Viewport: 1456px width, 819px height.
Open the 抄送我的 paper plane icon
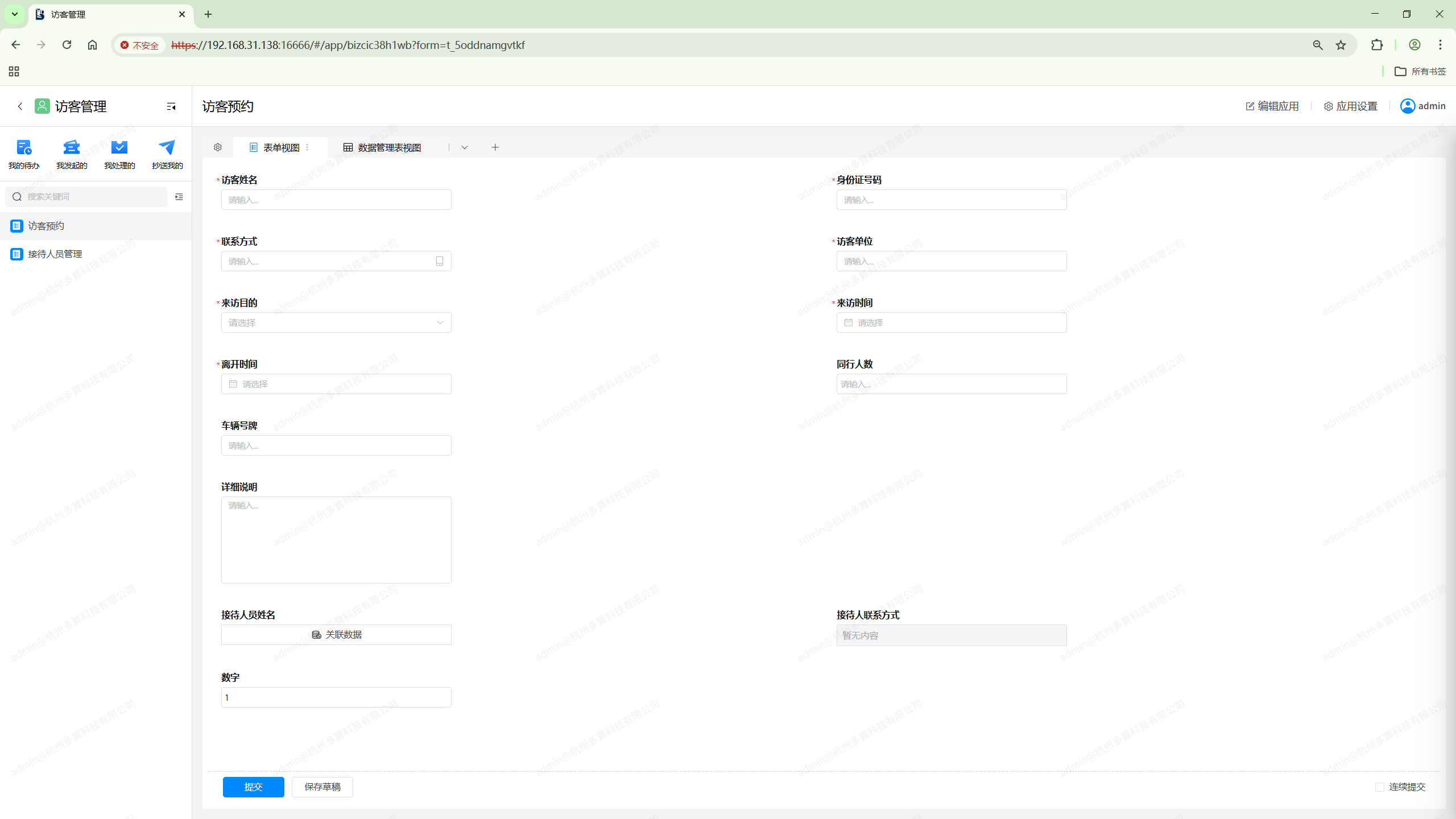click(167, 148)
